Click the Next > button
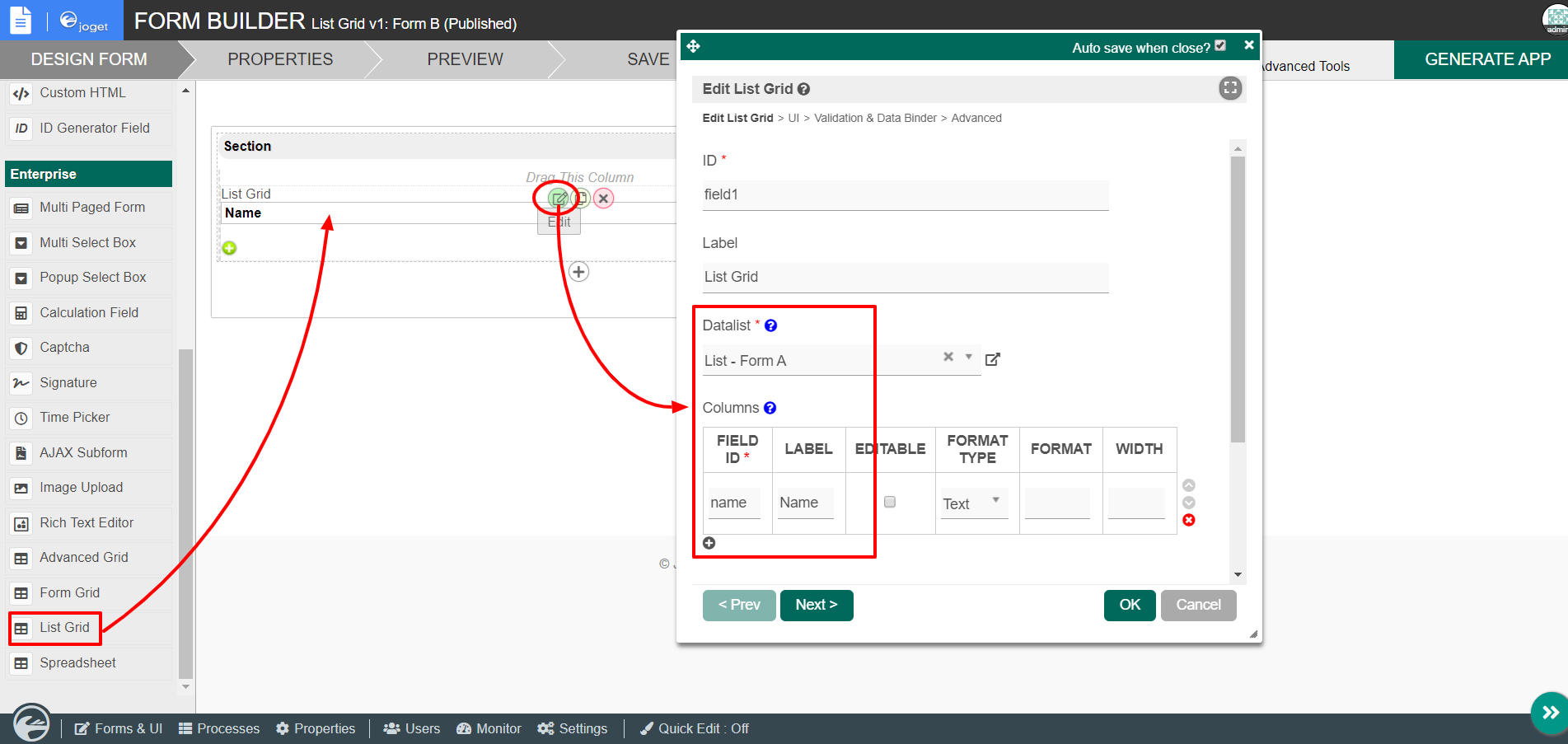 coord(816,605)
